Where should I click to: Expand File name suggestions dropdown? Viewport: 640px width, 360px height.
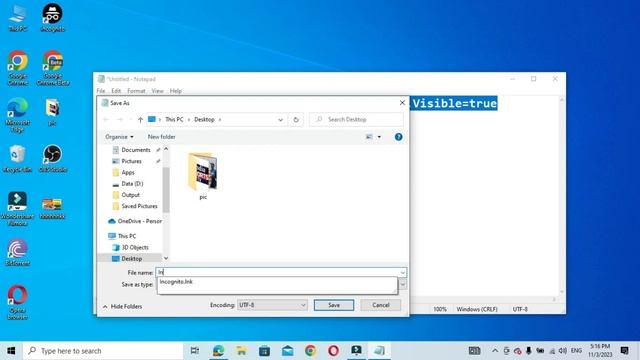[402, 272]
